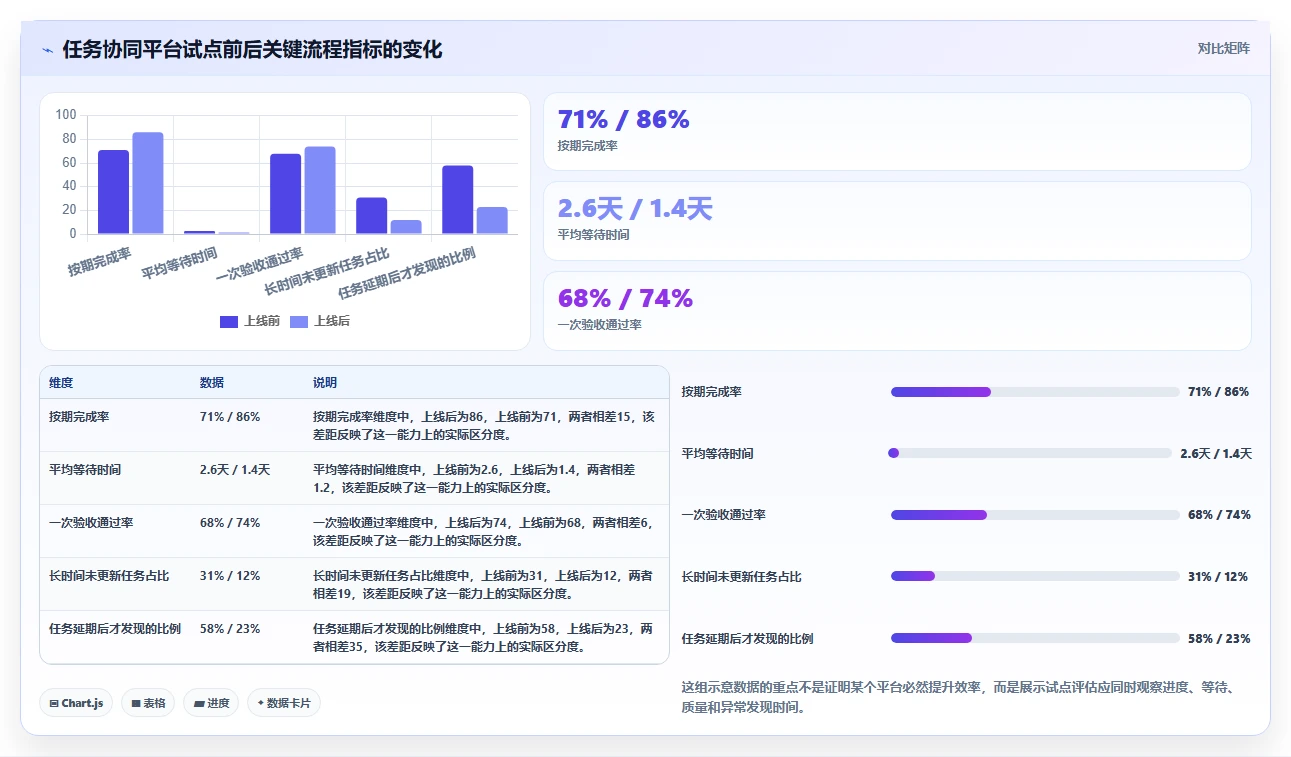1291x757 pixels.
Task: Toggle the 上线前 legend item in chart
Action: point(250,321)
